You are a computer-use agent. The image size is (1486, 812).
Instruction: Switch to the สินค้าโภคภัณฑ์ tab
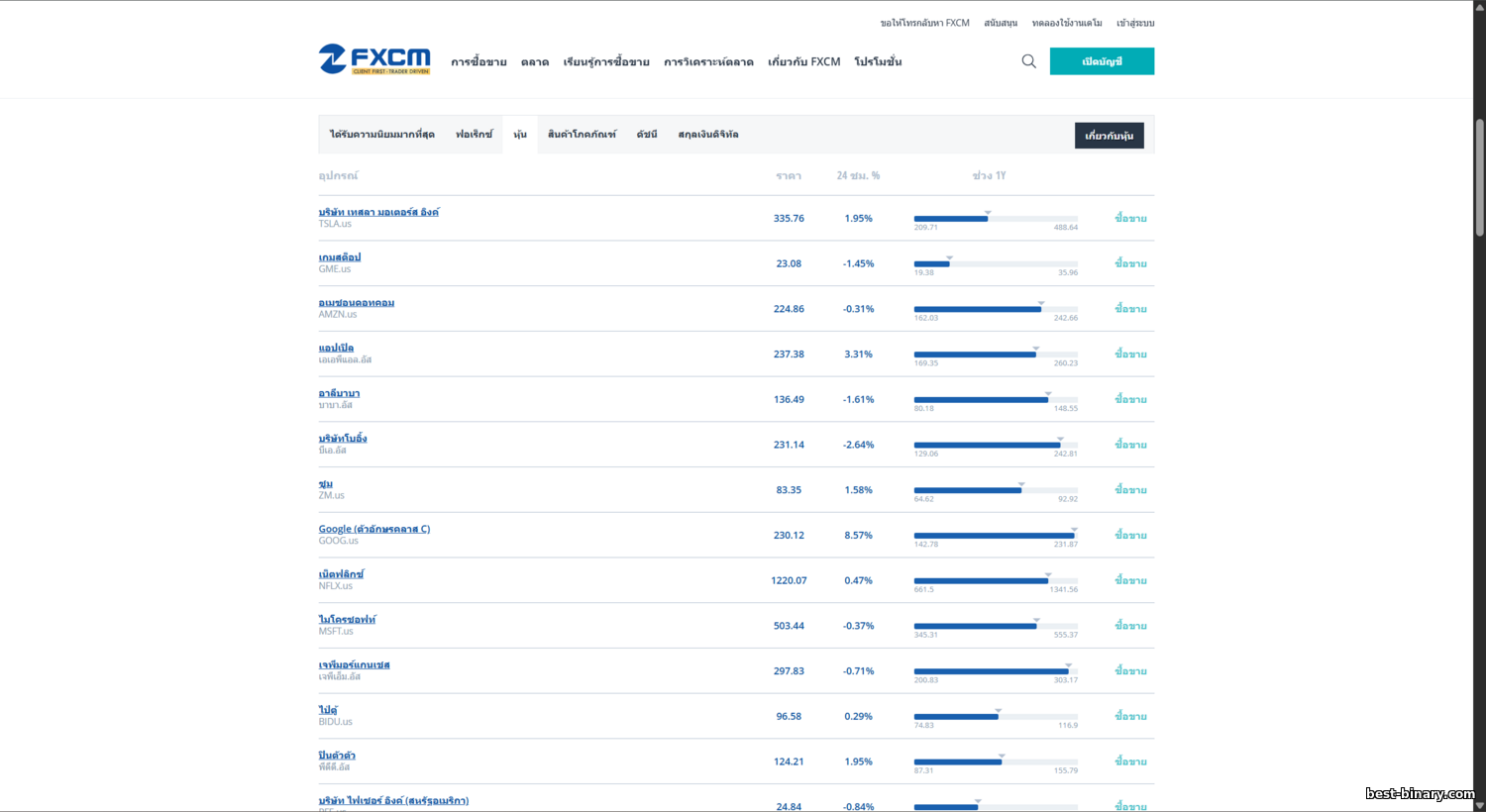pyautogui.click(x=582, y=135)
